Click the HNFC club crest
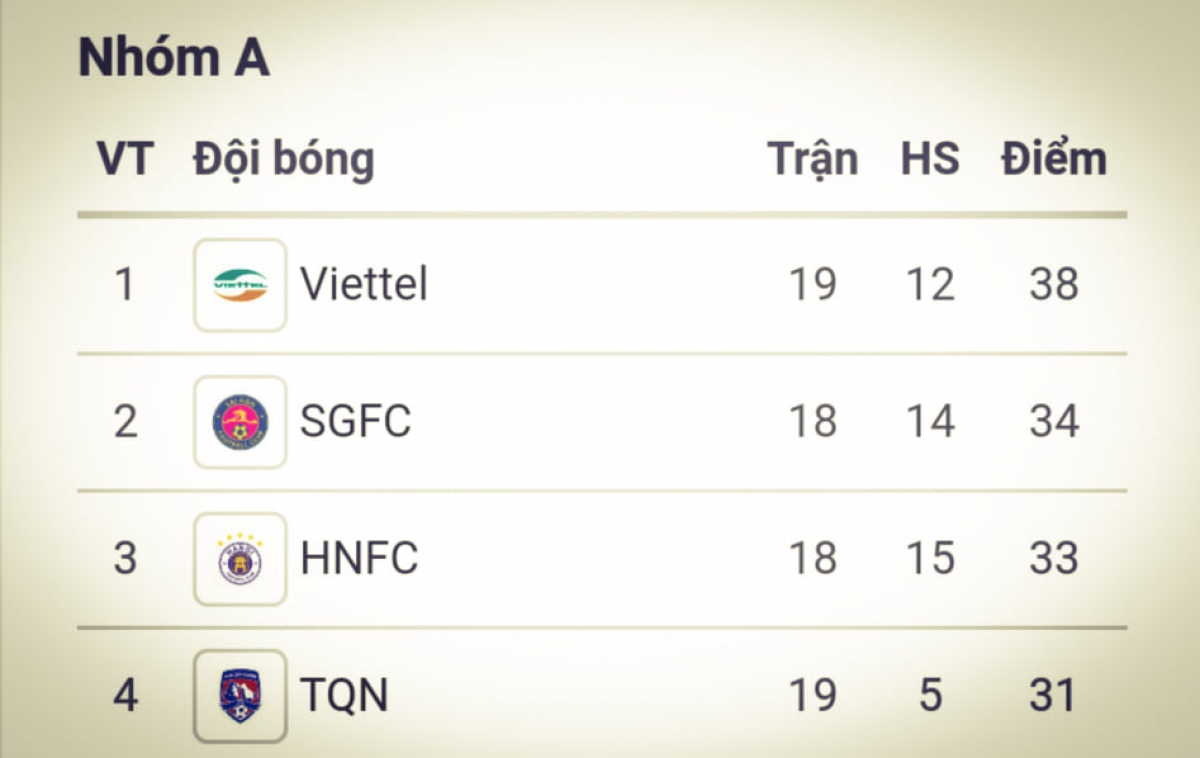 [240, 559]
